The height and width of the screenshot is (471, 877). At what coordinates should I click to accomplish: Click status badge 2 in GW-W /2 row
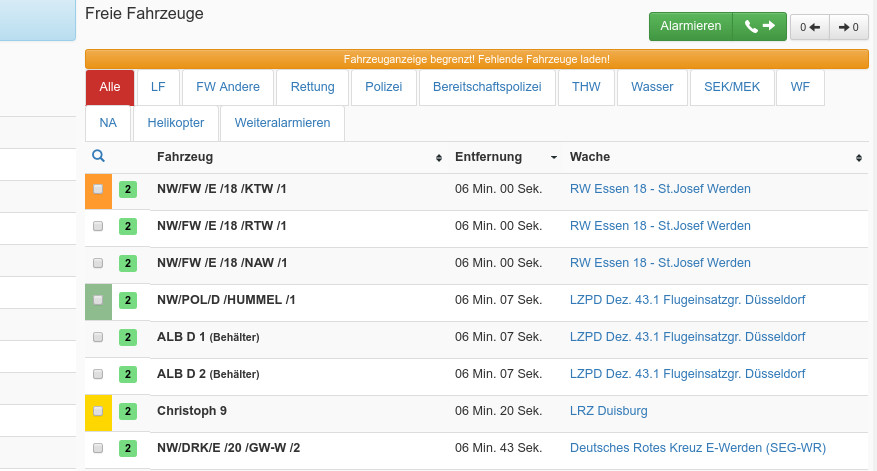click(128, 448)
